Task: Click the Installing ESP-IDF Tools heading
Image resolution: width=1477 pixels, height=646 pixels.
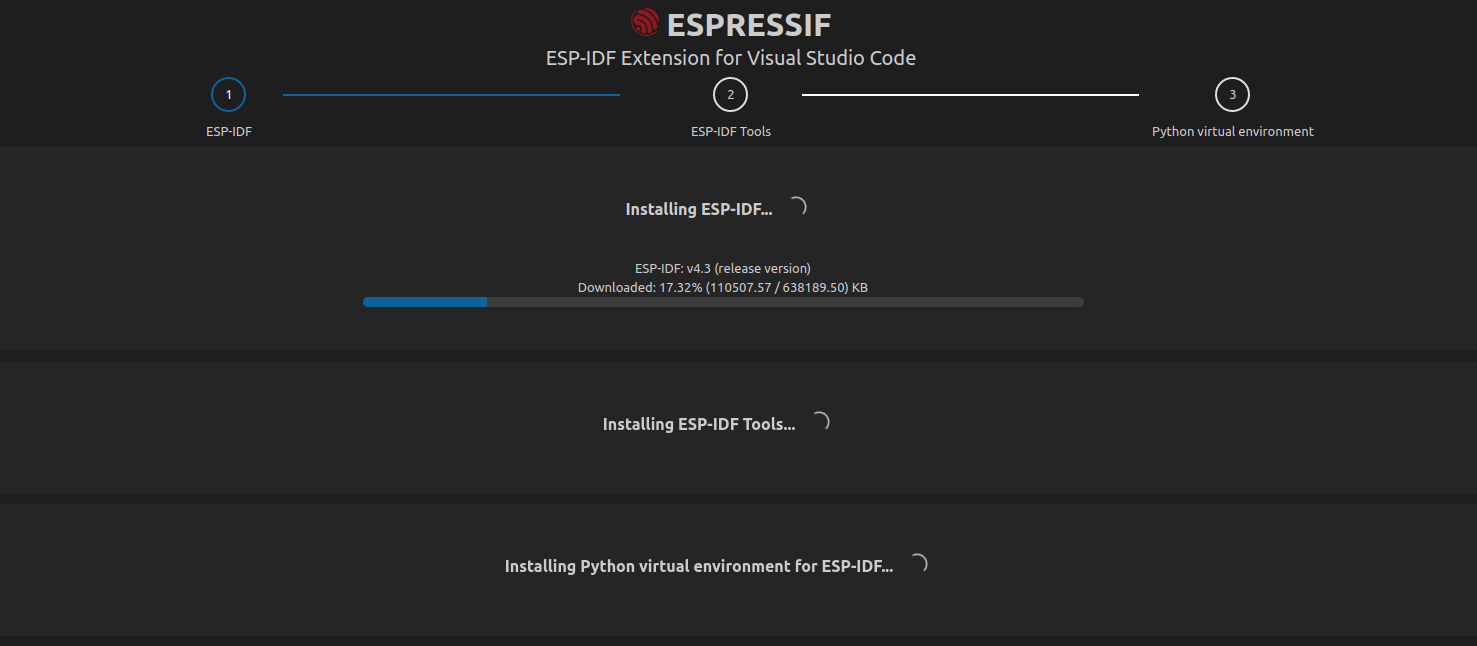Action: point(698,423)
